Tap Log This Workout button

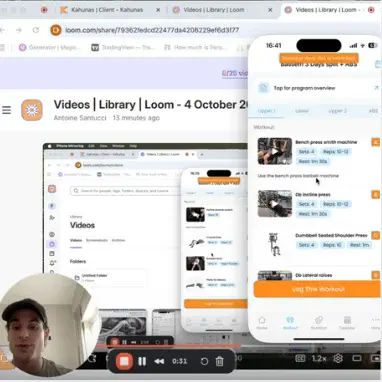tap(317, 289)
